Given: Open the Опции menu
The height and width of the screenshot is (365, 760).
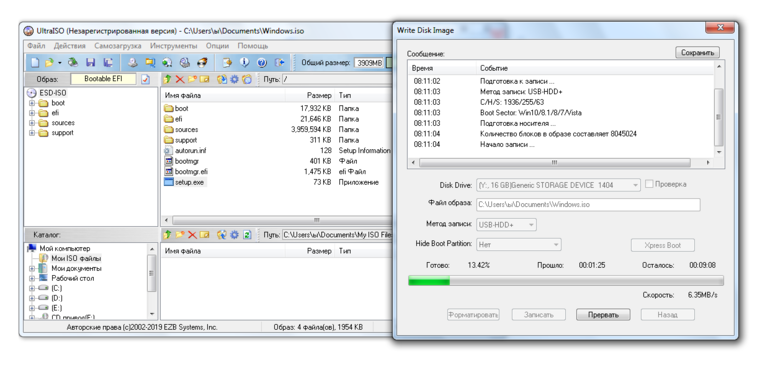Looking at the screenshot, I should [217, 46].
